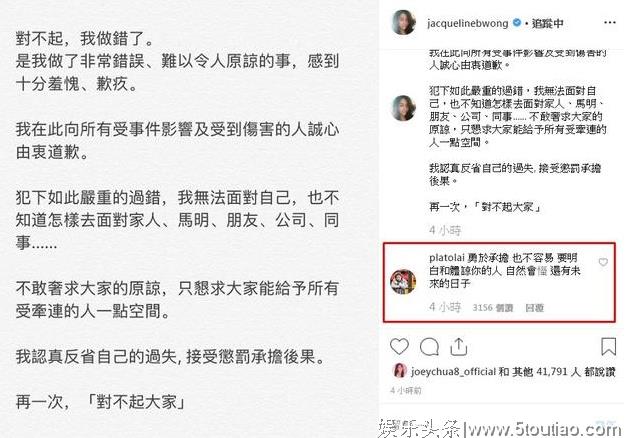
Task: Click the 4 小時 caption timestamp
Action: click(445, 230)
